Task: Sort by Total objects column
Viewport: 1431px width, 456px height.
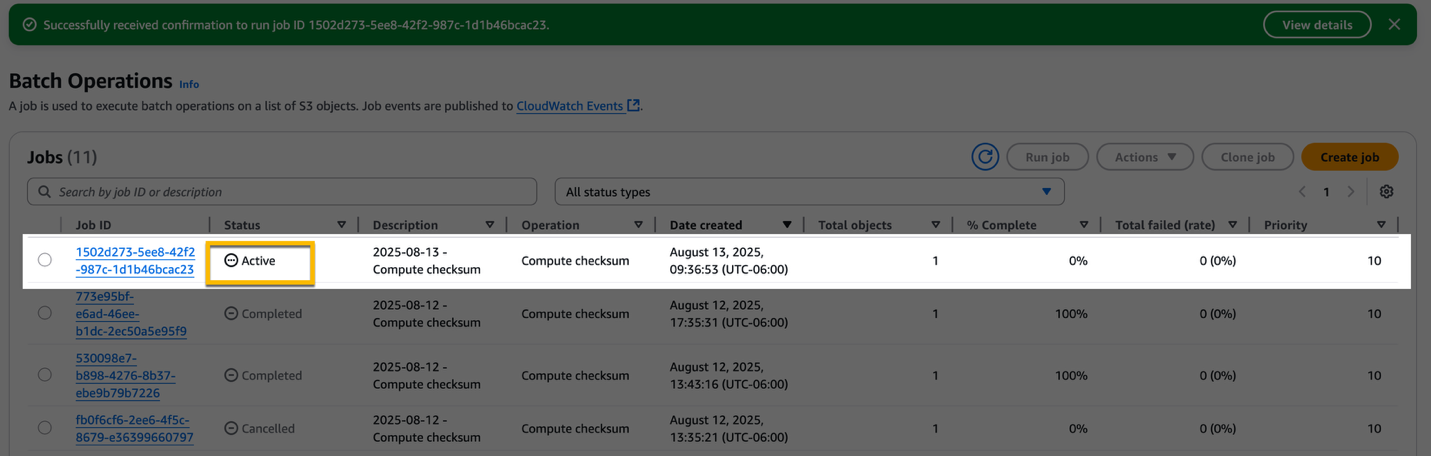Action: point(935,225)
